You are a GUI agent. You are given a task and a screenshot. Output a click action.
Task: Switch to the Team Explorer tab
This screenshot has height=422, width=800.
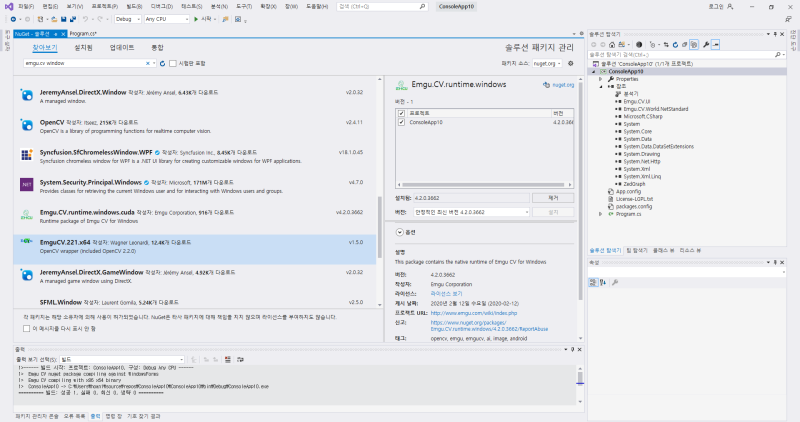(x=637, y=251)
